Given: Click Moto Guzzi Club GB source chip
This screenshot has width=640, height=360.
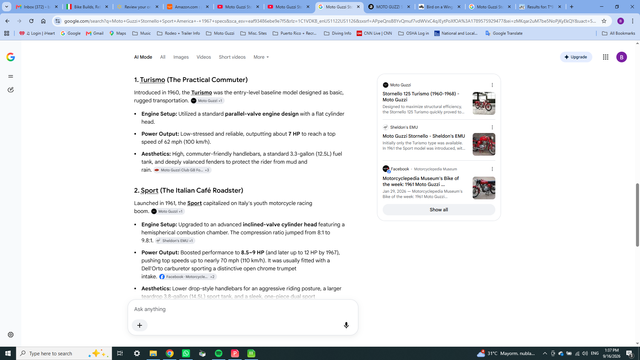Looking at the screenshot, I should [x=182, y=170].
